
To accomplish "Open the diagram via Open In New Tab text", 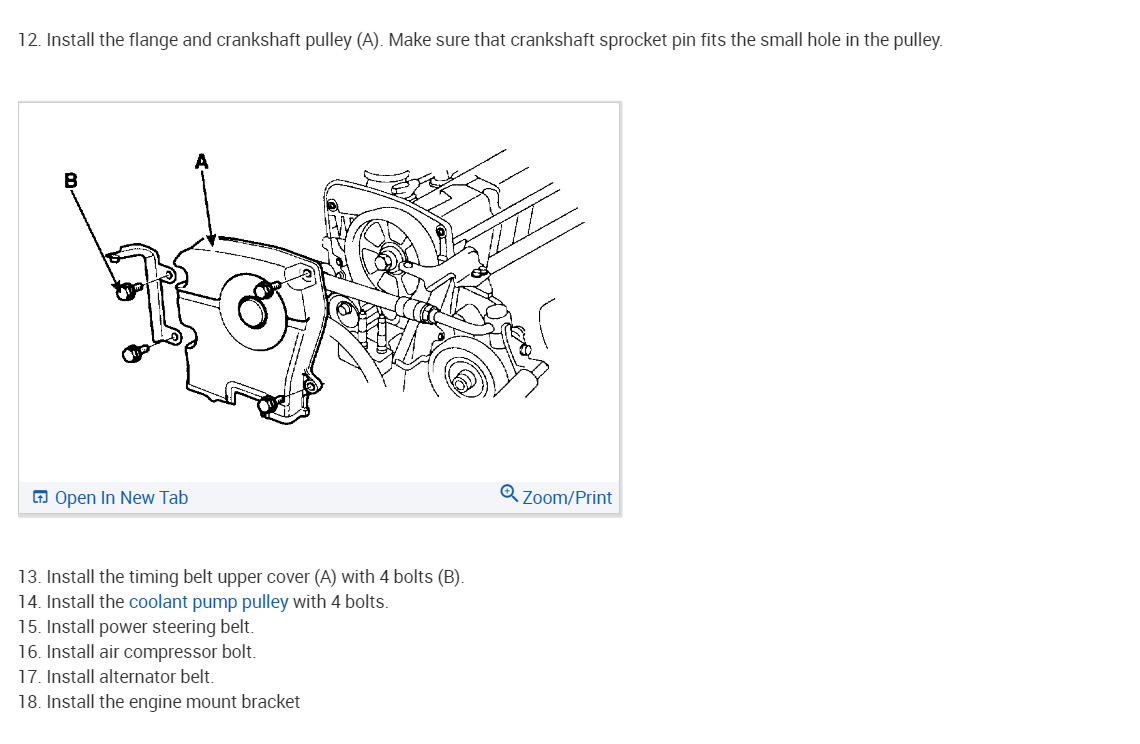I will [121, 497].
